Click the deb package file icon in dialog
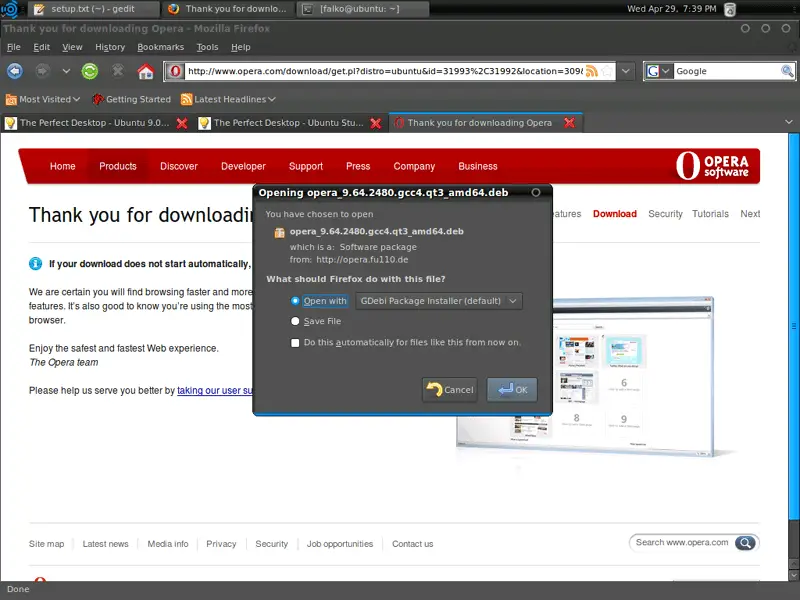Viewport: 800px width, 600px height. (x=279, y=232)
